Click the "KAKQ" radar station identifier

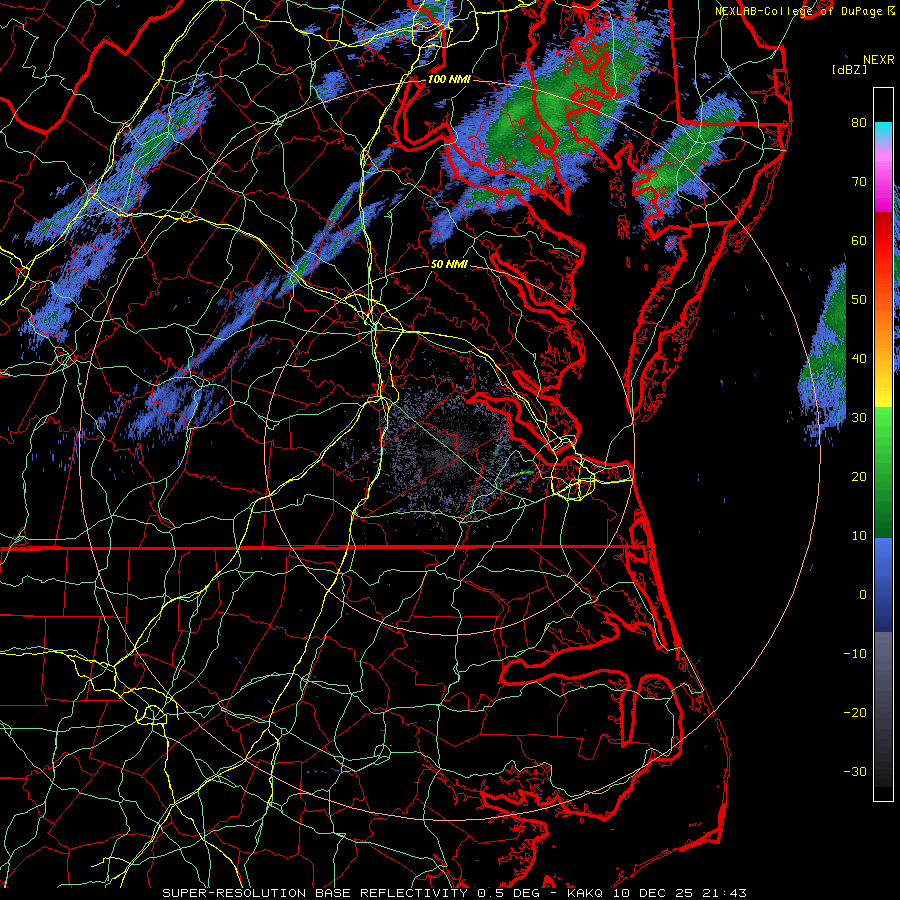coord(587,893)
